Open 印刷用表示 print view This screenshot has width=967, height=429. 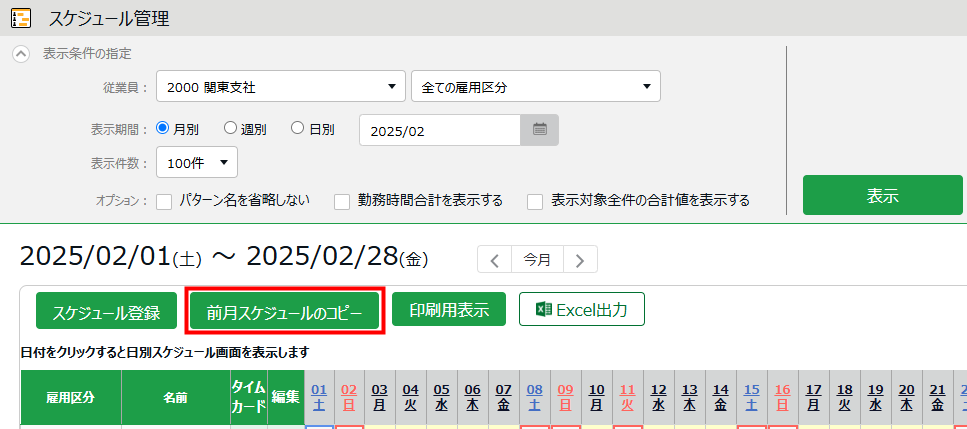pos(449,310)
